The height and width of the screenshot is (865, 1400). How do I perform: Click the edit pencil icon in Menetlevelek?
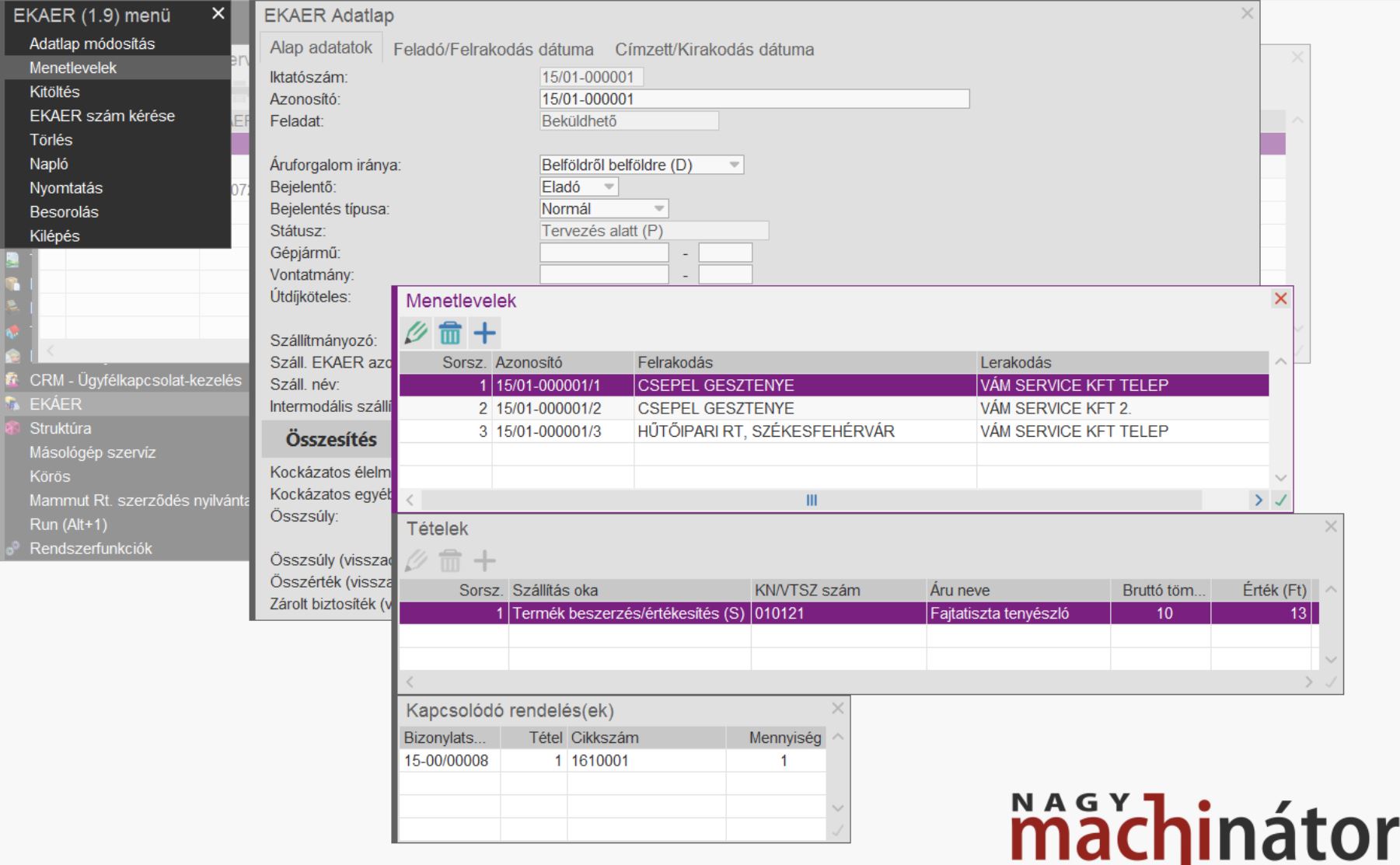point(417,333)
